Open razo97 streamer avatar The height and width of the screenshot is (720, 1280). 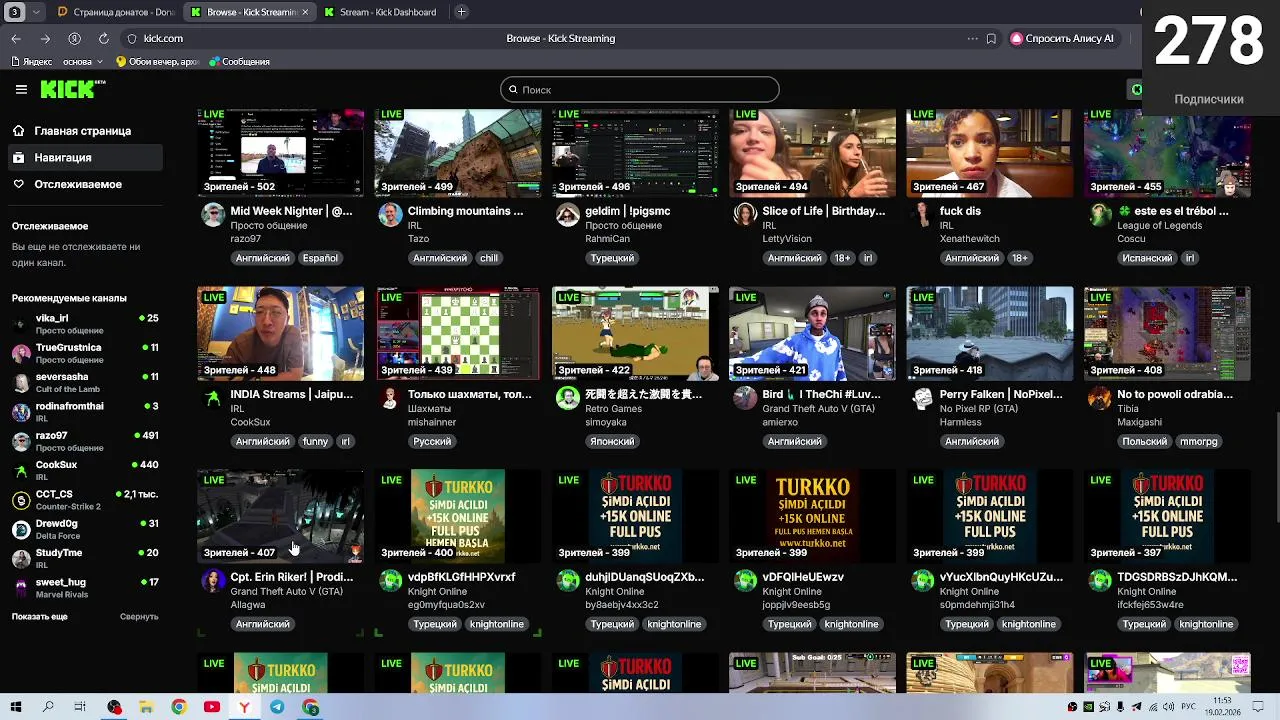[x=213, y=215]
